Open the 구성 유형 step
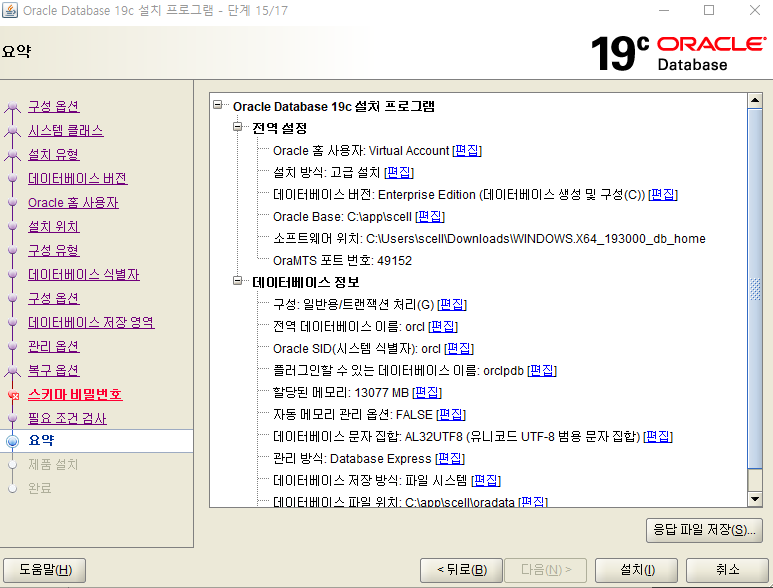The width and height of the screenshot is (773, 588). 53,250
